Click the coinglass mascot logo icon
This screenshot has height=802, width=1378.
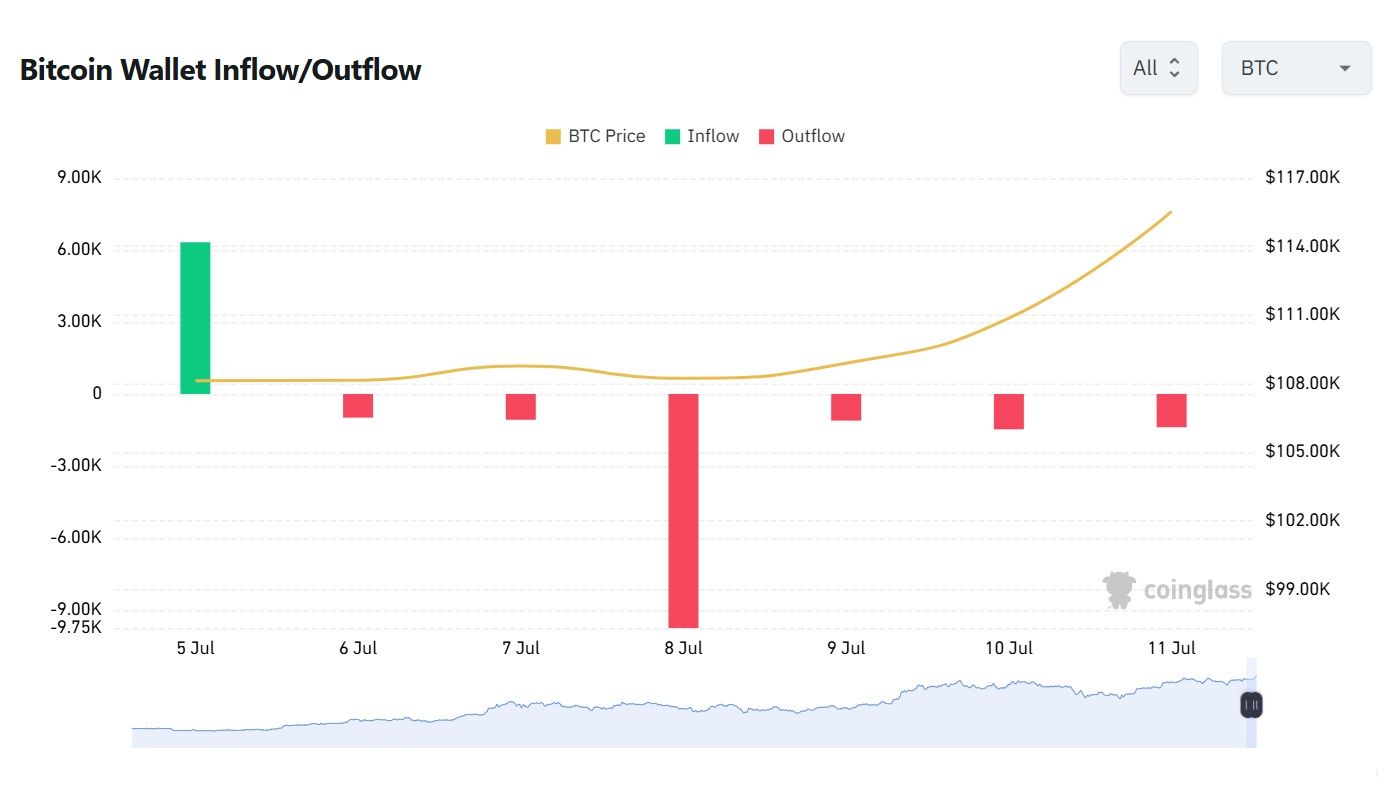pyautogui.click(x=1118, y=589)
